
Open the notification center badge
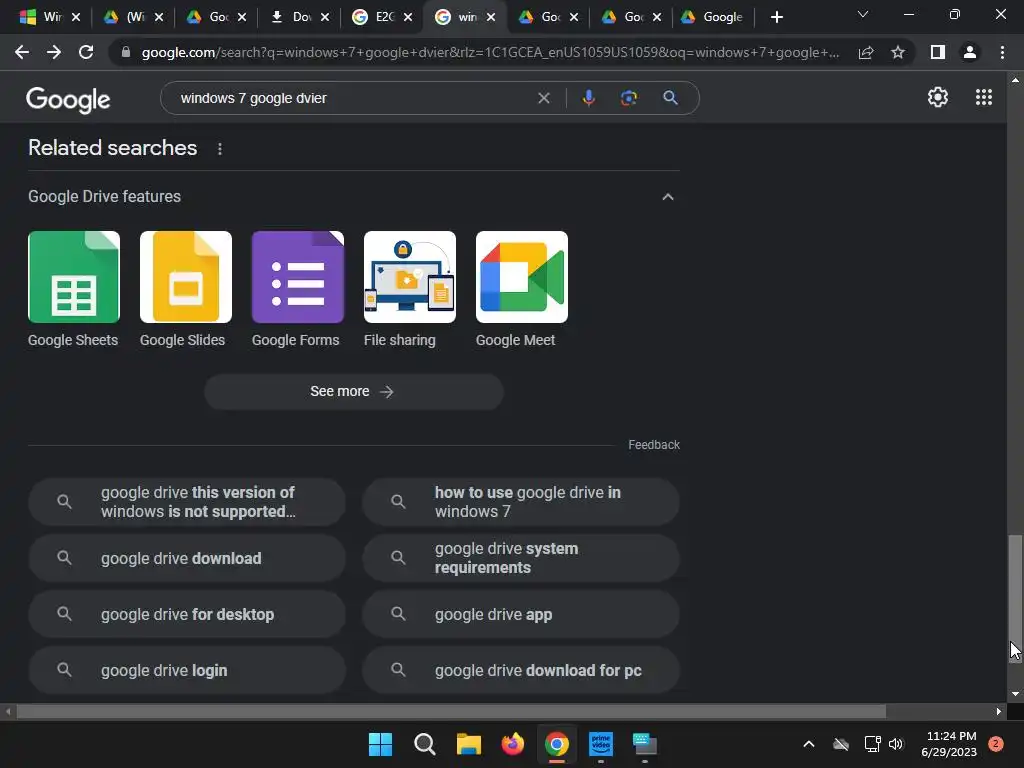(x=996, y=744)
